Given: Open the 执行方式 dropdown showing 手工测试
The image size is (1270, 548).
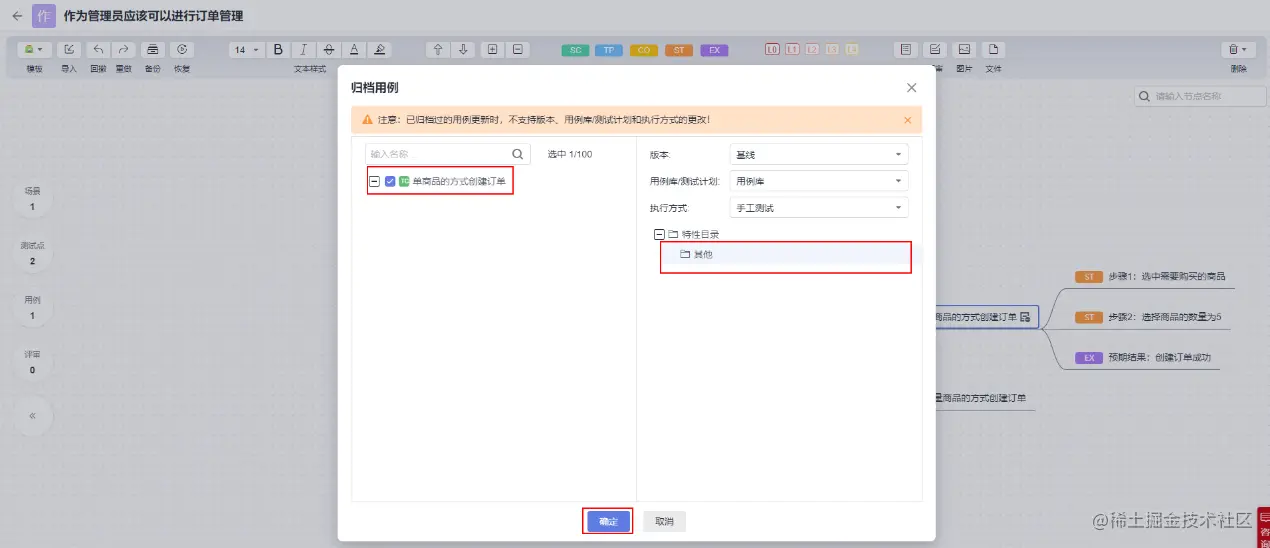Looking at the screenshot, I should (819, 207).
